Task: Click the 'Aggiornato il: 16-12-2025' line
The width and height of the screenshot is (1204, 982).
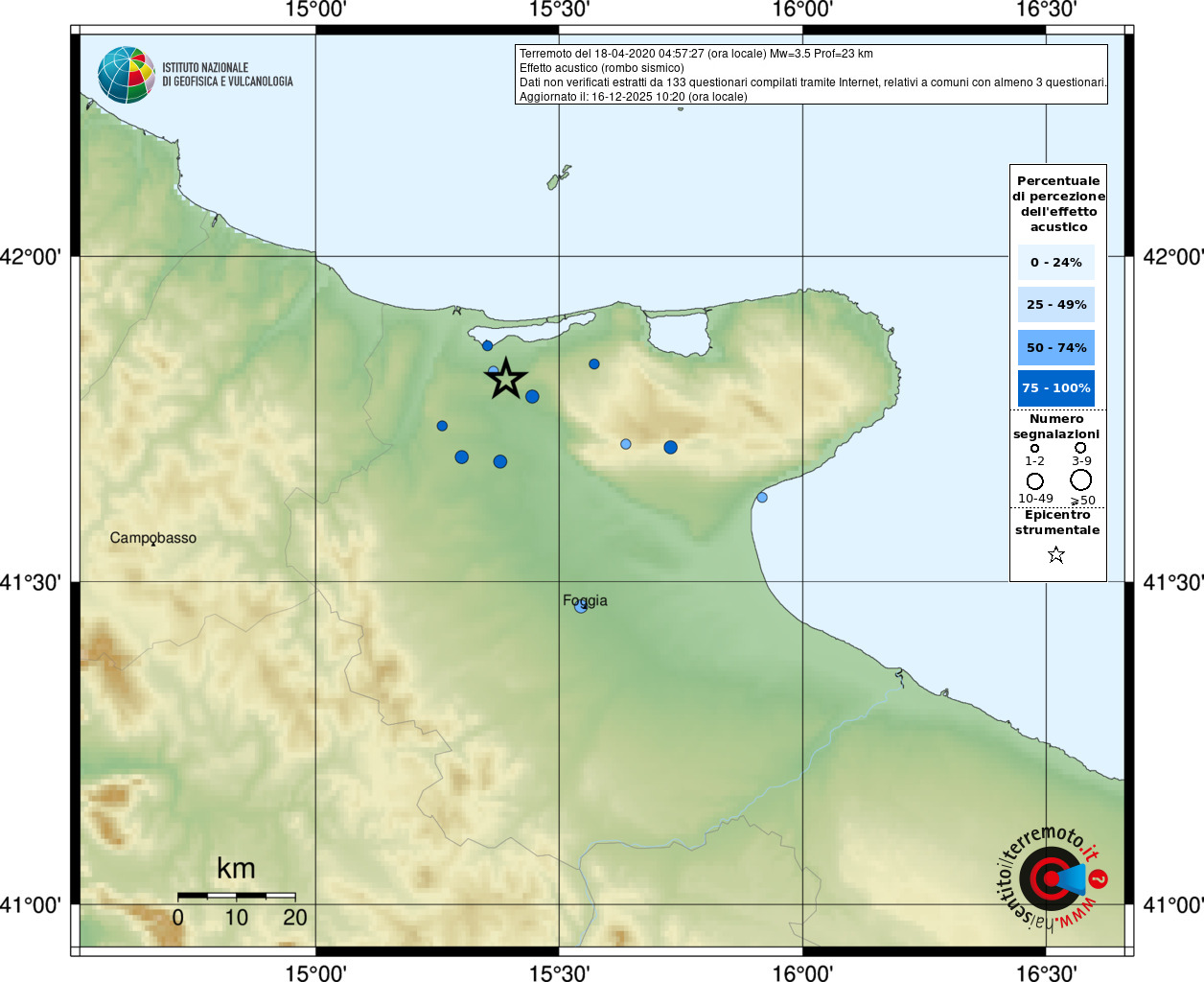Action: click(x=633, y=97)
